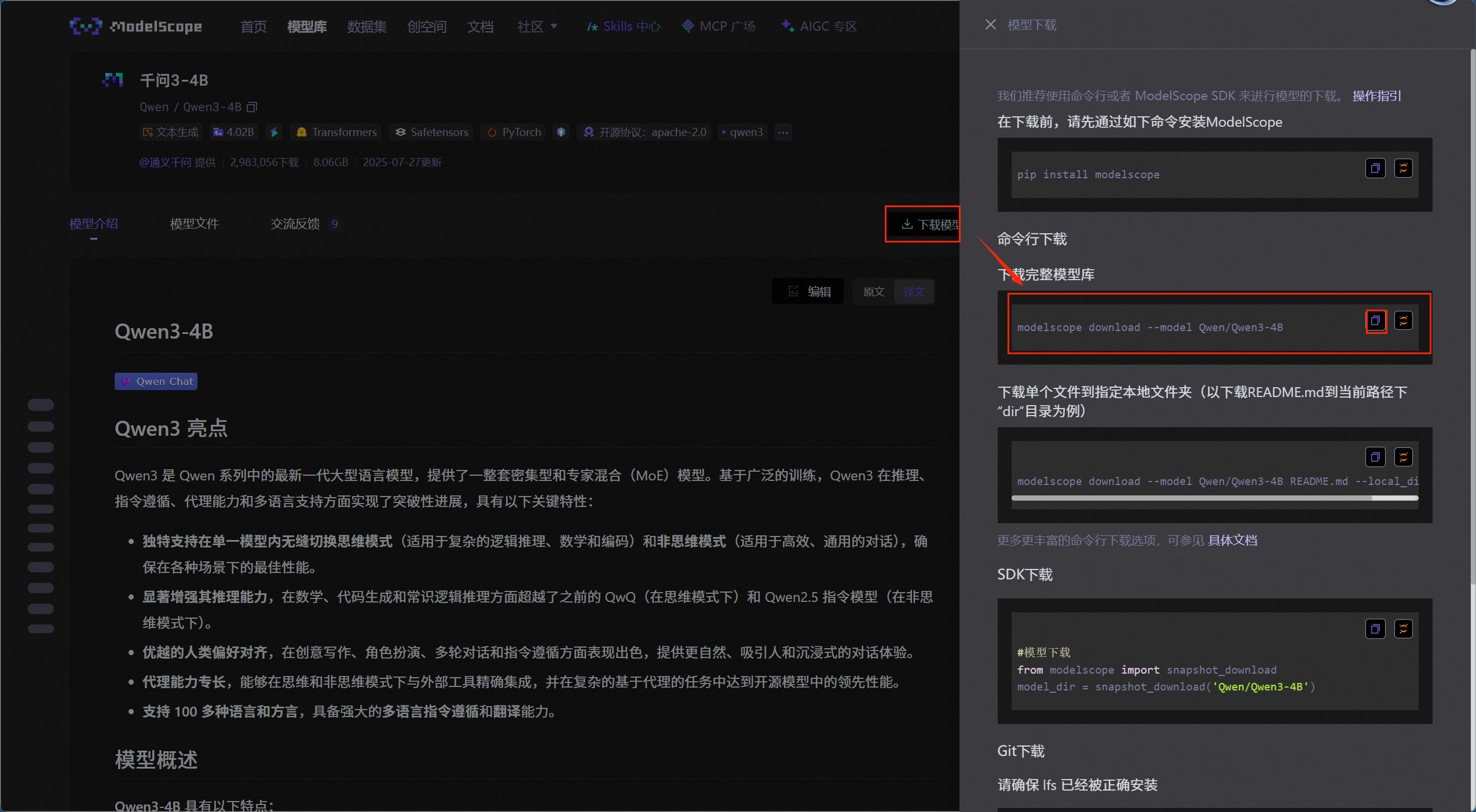Close the 模型下载 panel
The width and height of the screenshot is (1476, 812).
point(990,25)
